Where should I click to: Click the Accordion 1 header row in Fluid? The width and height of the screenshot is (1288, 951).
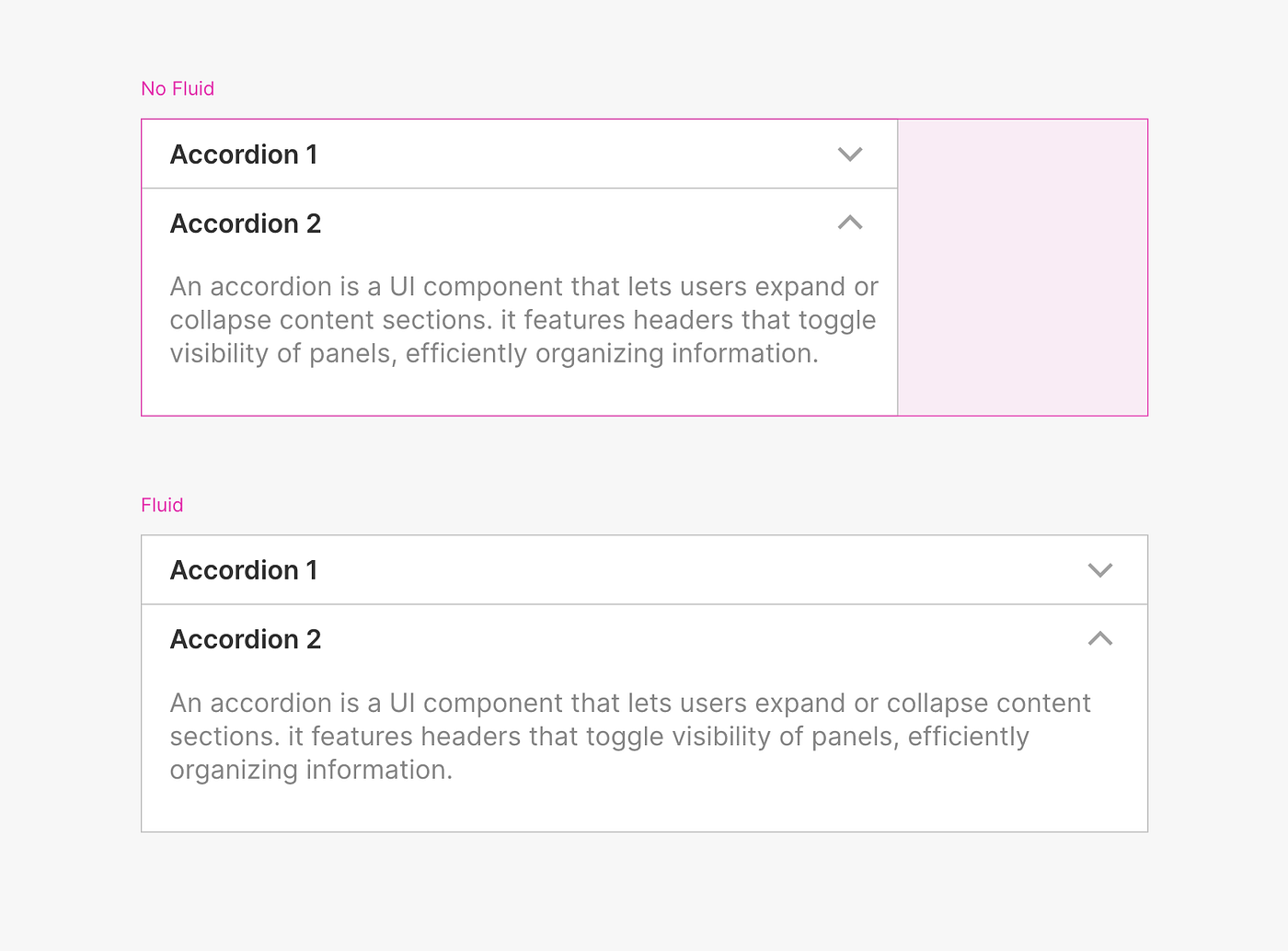tap(644, 570)
